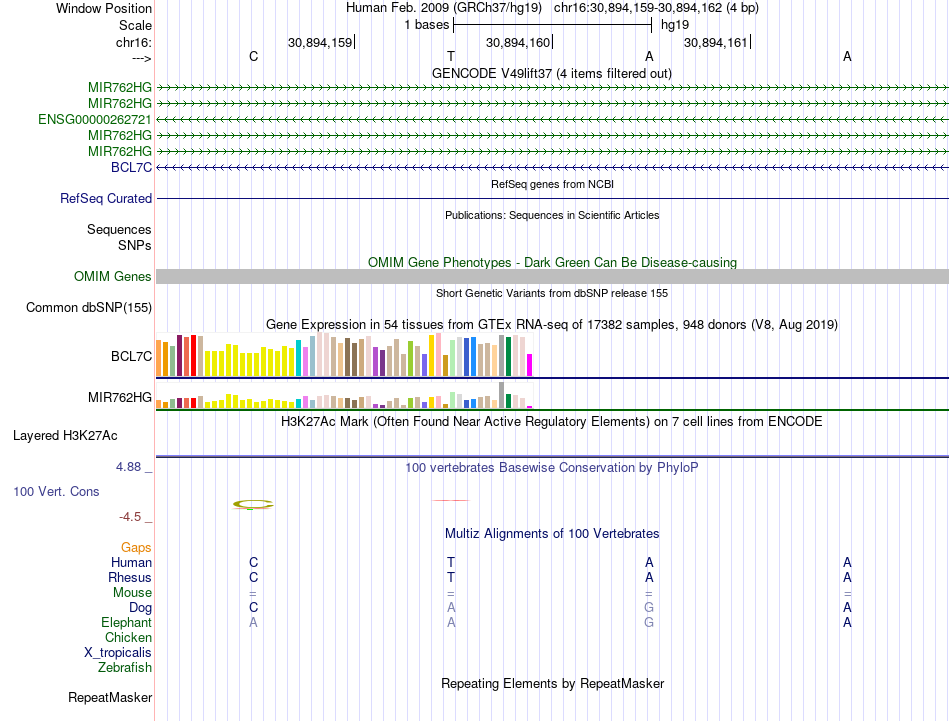Click the ENSG00000262721 gene label
Image resolution: width=950 pixels, height=721 pixels.
click(x=95, y=119)
